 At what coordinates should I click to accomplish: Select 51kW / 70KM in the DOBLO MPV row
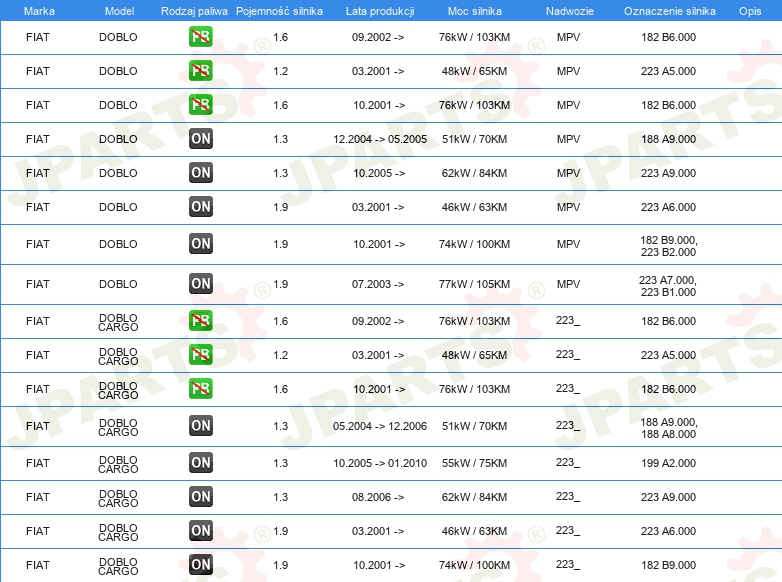click(x=474, y=139)
